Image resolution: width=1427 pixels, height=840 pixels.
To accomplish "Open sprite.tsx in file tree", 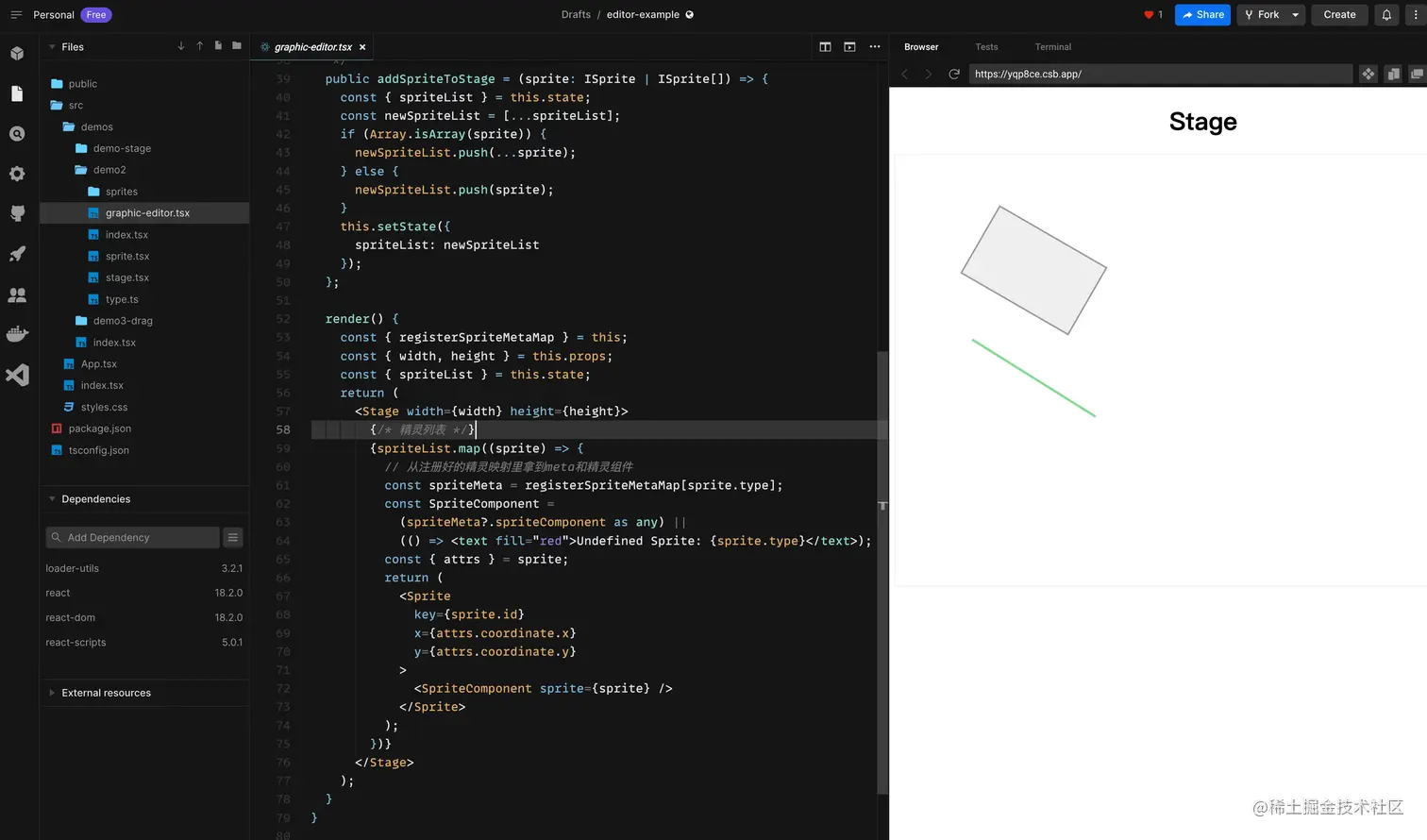I will 144,256.
